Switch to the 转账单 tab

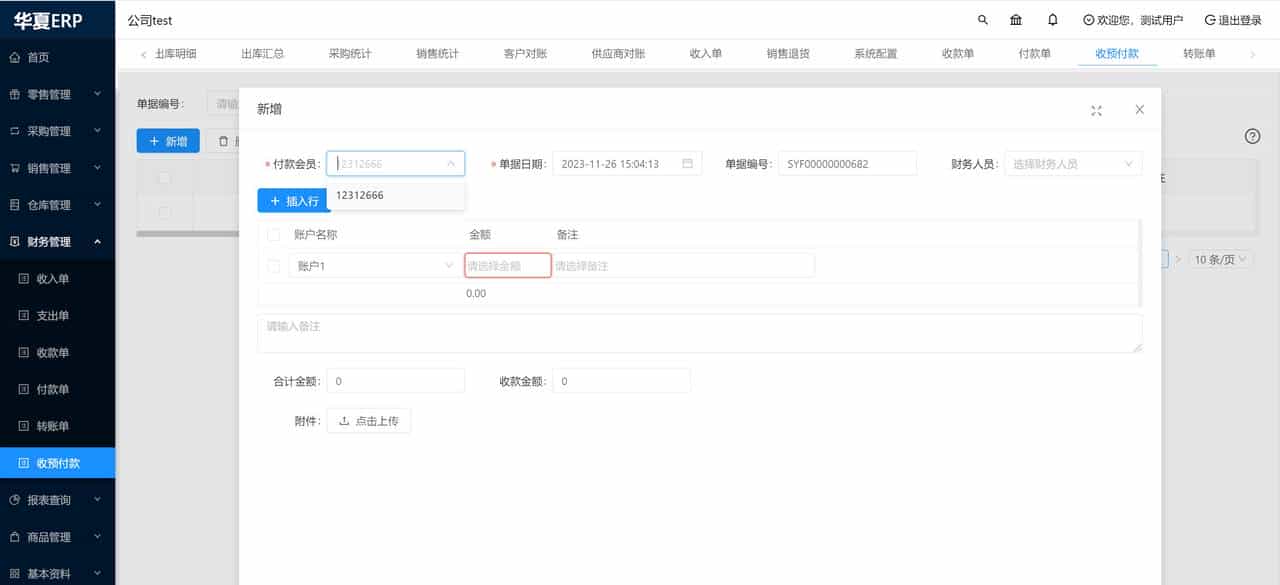[x=1200, y=54]
